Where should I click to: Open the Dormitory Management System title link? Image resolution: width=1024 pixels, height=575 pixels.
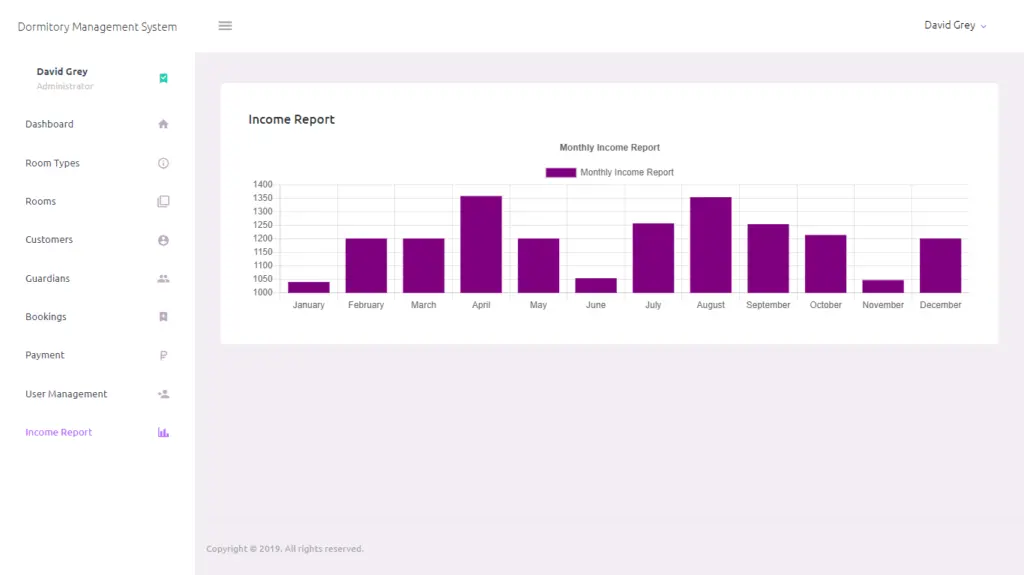point(97,27)
